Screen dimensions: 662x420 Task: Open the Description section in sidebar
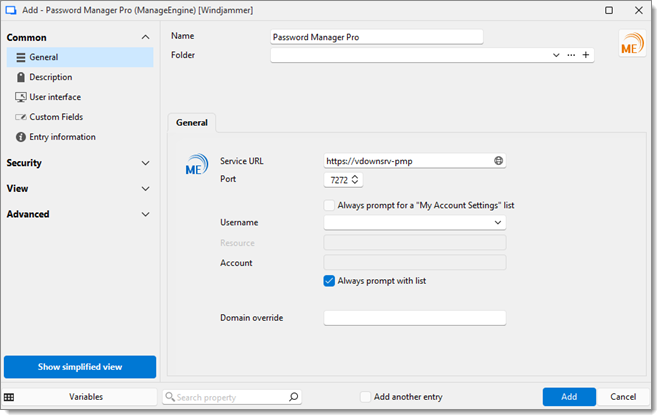[50, 77]
